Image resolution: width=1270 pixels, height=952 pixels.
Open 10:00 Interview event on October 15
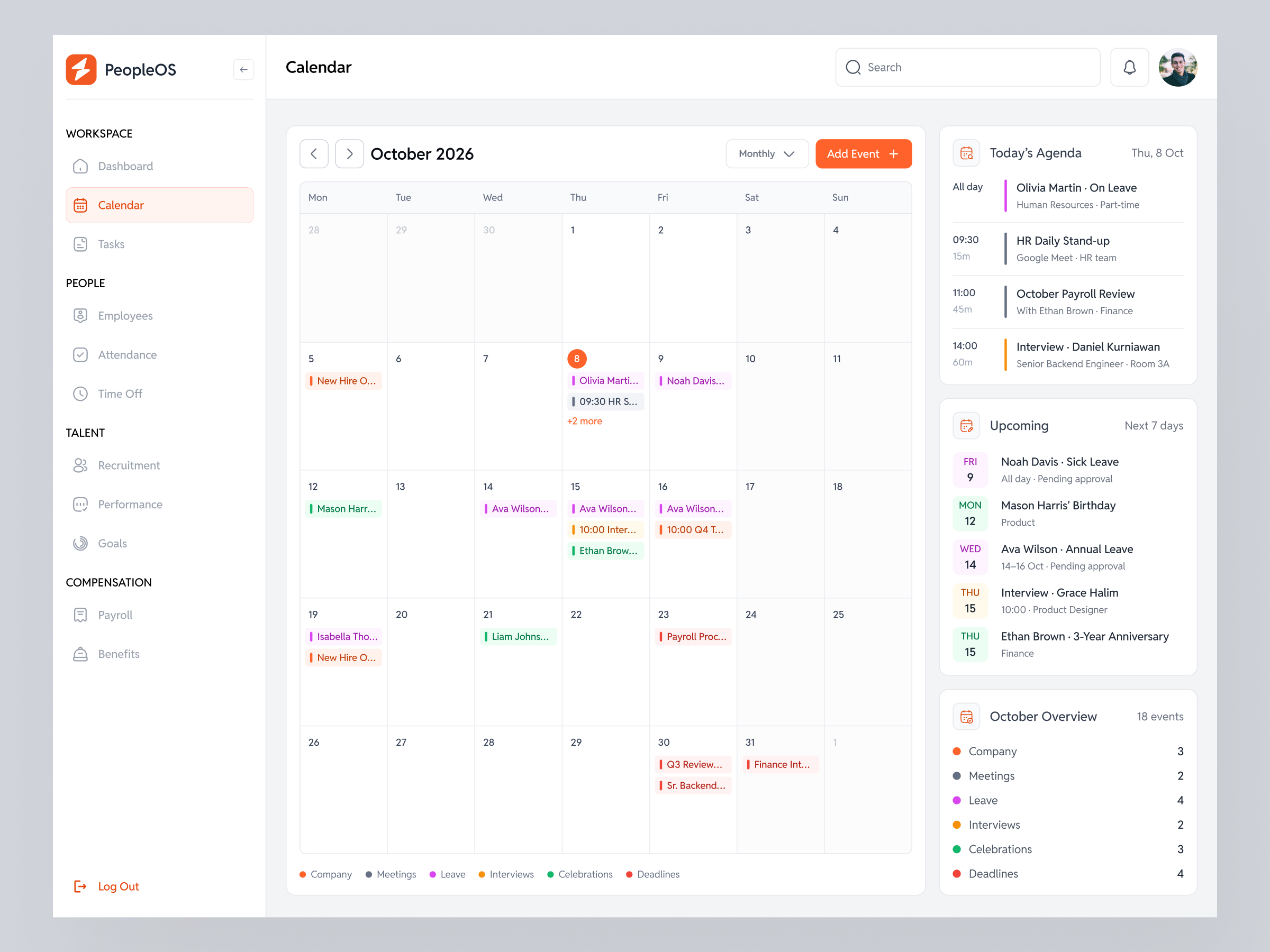[606, 529]
